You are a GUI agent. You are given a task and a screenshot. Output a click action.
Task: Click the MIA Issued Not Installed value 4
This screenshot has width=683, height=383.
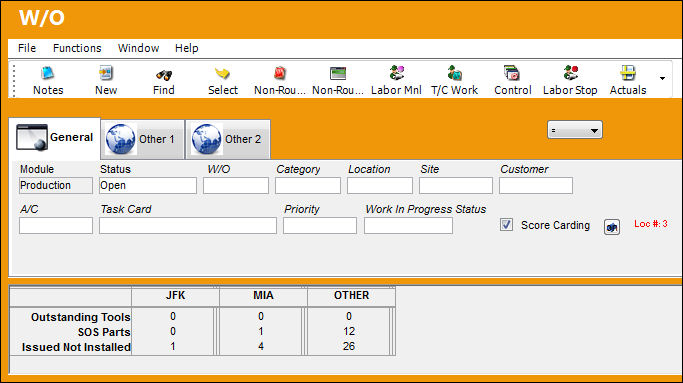click(260, 346)
